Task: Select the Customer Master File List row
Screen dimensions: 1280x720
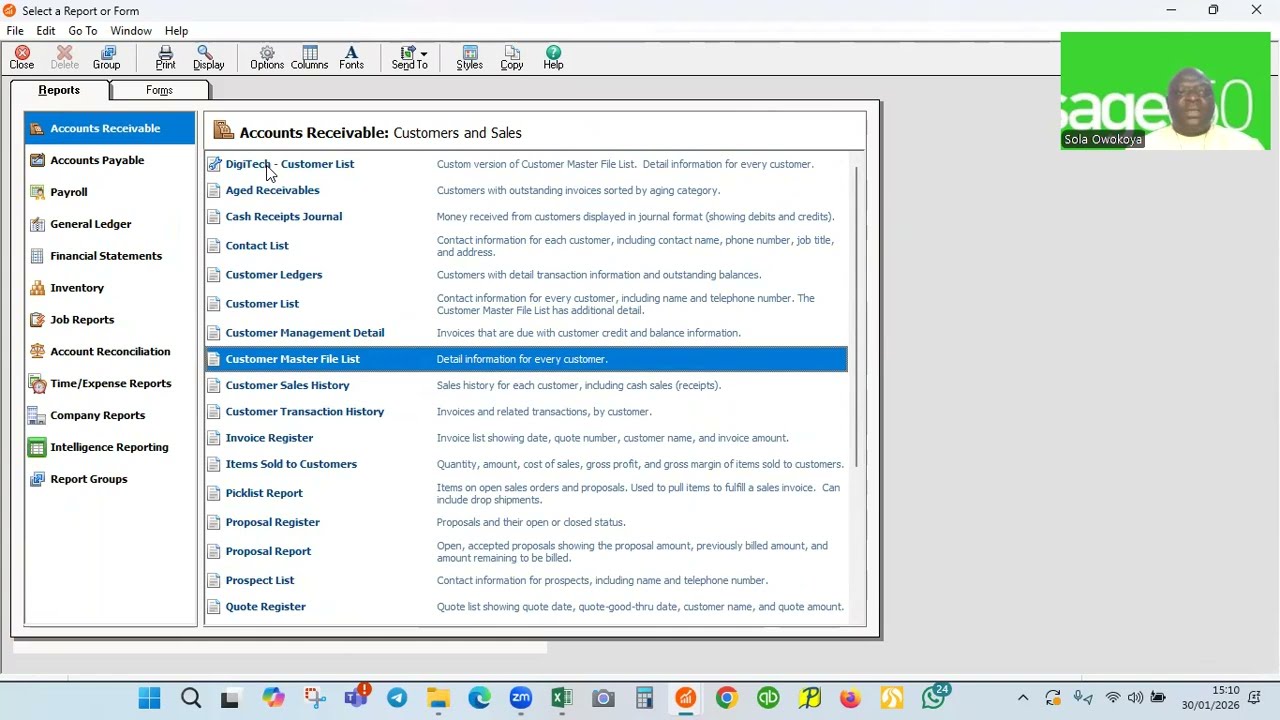Action: tap(526, 359)
